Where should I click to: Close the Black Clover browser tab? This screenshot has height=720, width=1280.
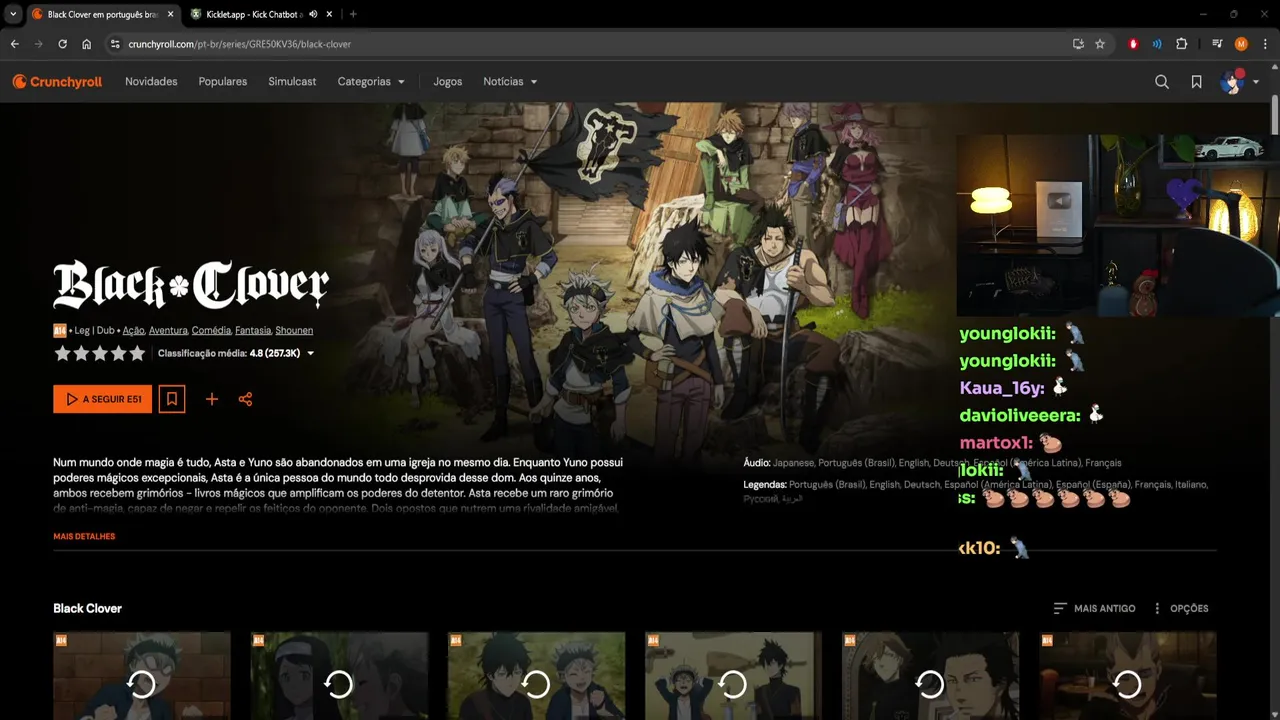point(170,14)
